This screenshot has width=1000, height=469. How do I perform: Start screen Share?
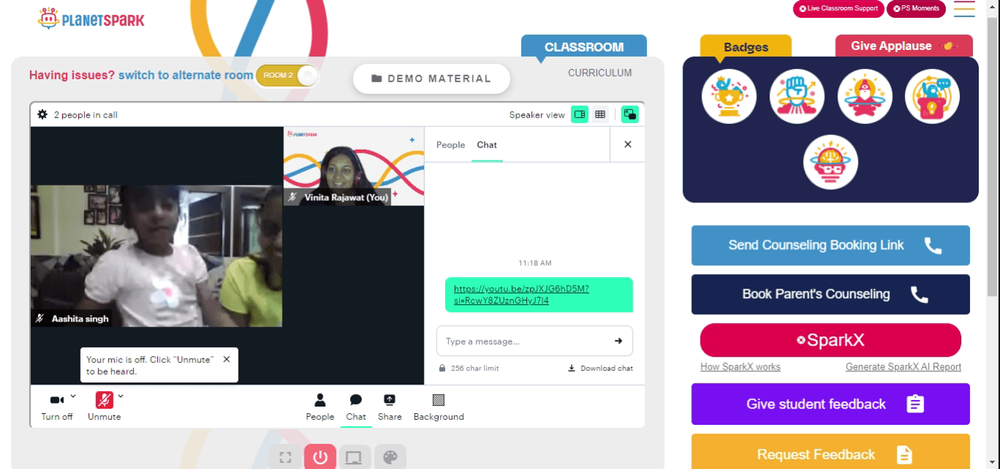pyautogui.click(x=389, y=407)
